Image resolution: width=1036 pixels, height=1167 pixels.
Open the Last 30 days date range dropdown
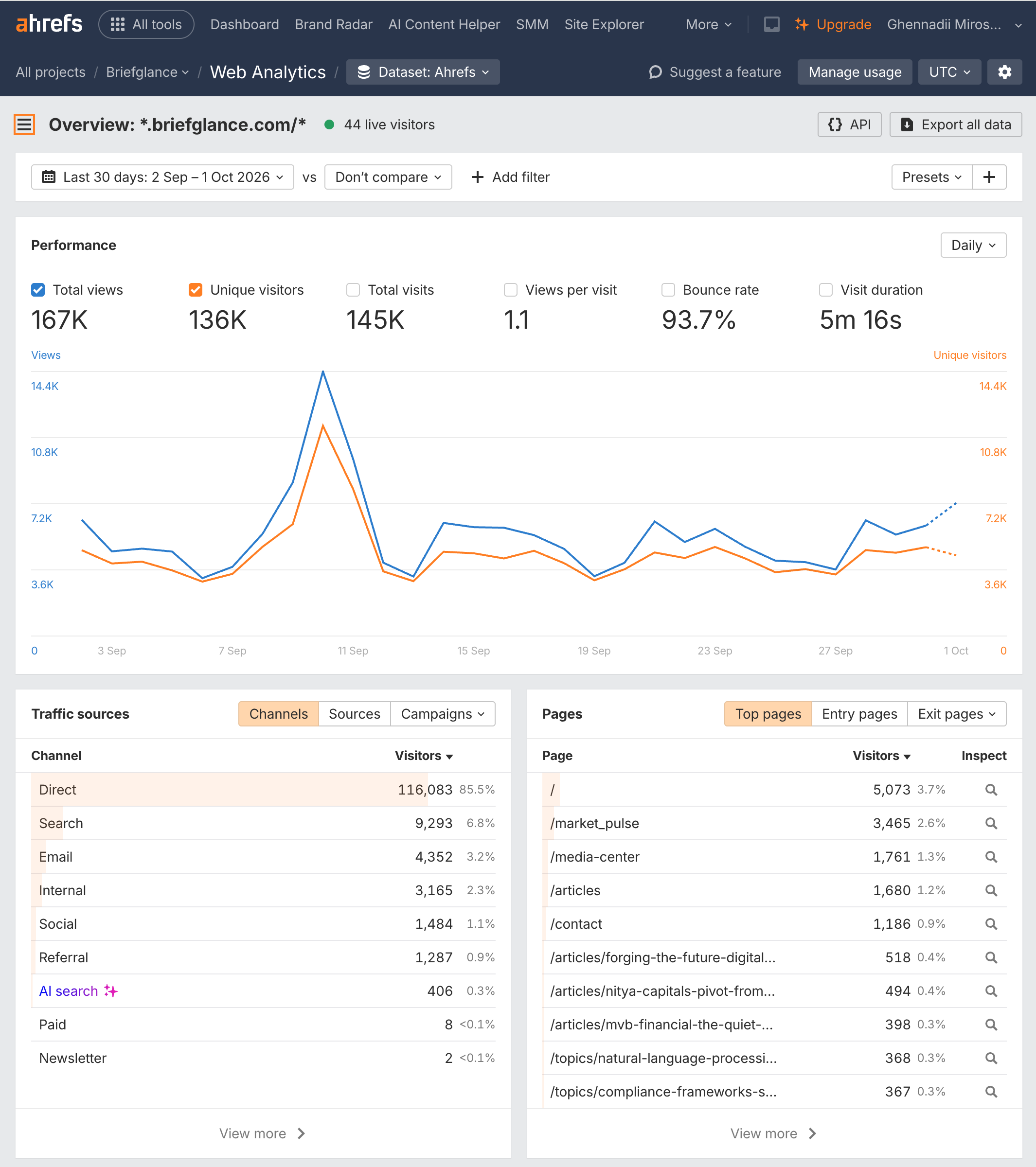click(x=163, y=177)
